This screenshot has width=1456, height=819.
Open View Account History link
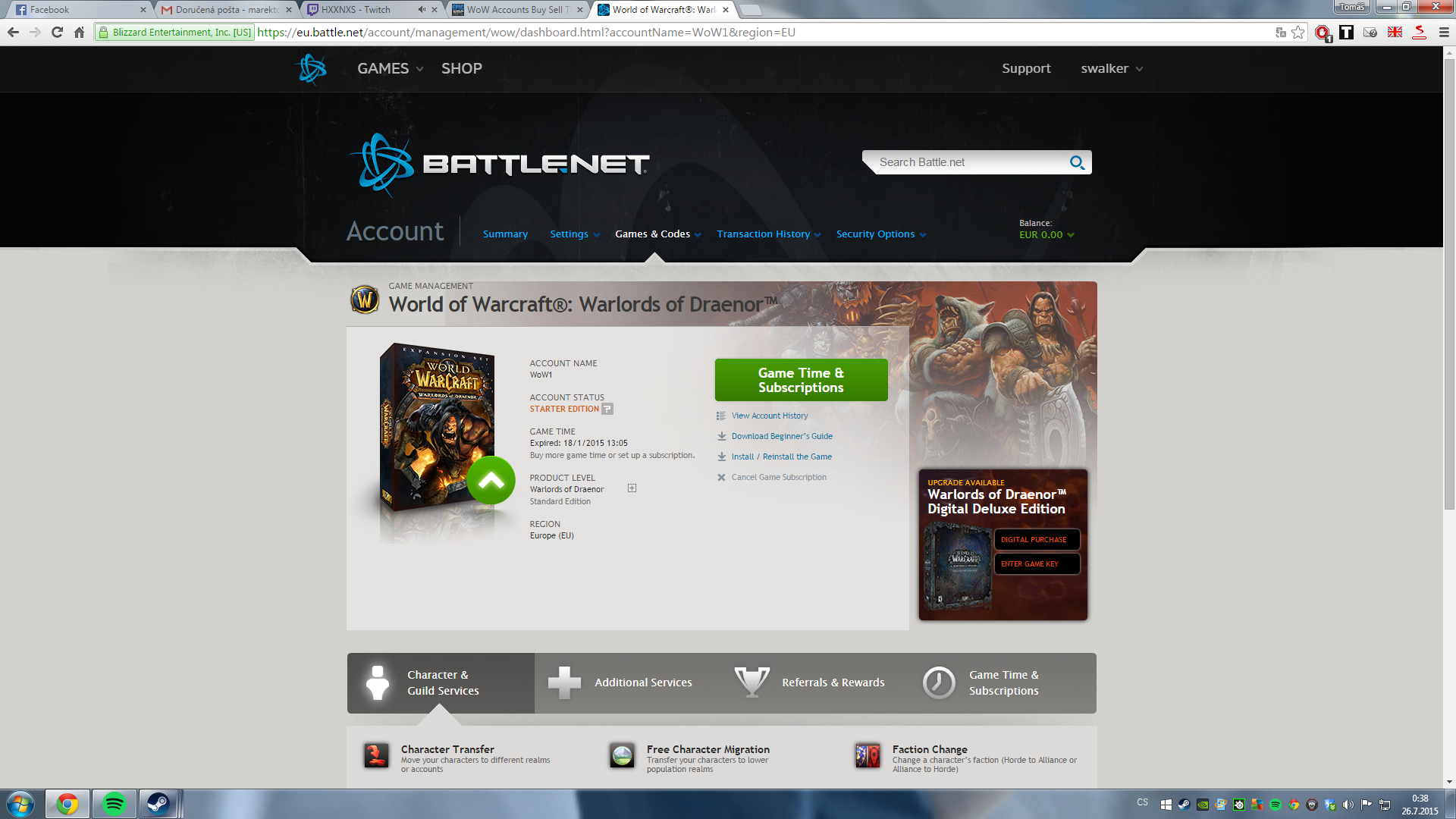tap(770, 416)
